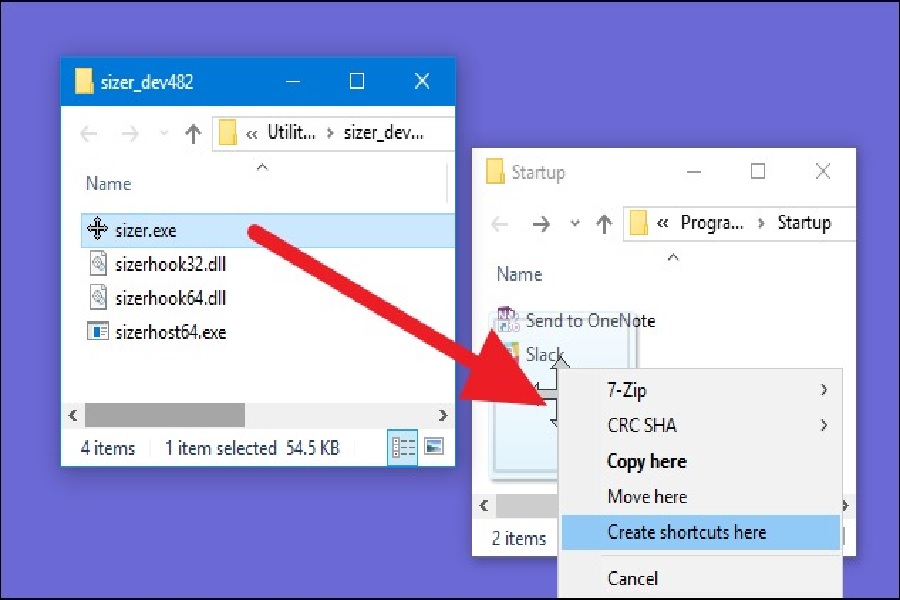
Task: Click the horizontal scrollbar in sizer_dev482
Action: point(165,415)
